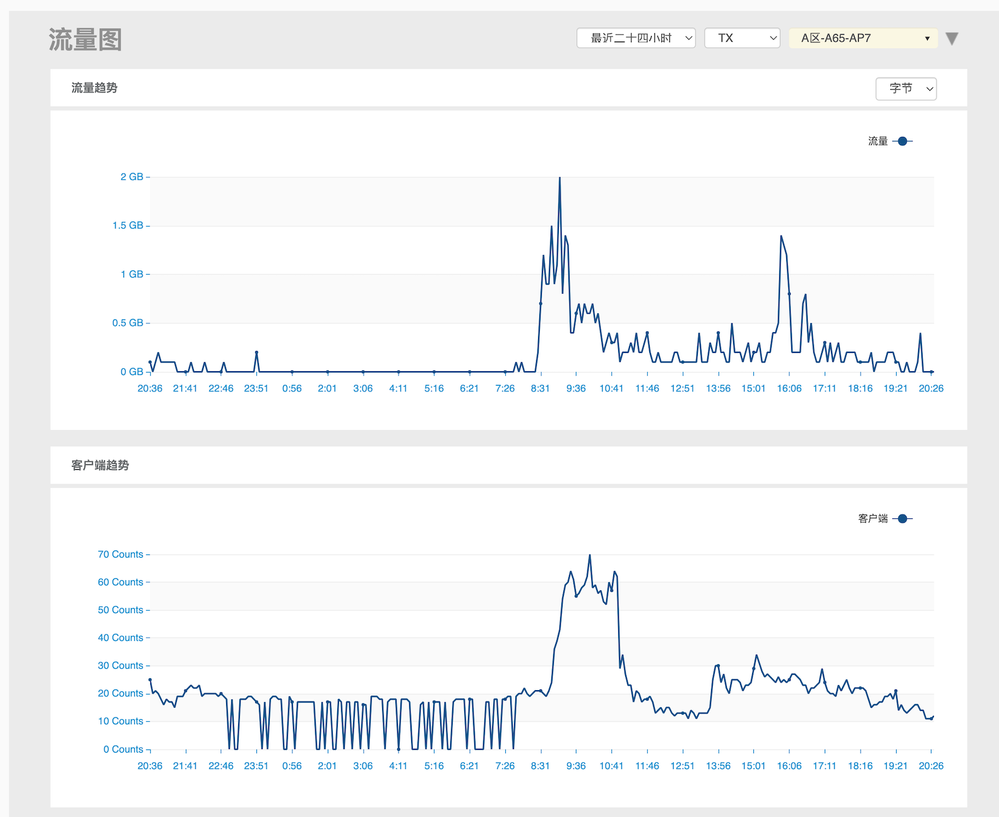Click the 16:06 traffic spike peak
The image size is (999, 817).
[781, 237]
